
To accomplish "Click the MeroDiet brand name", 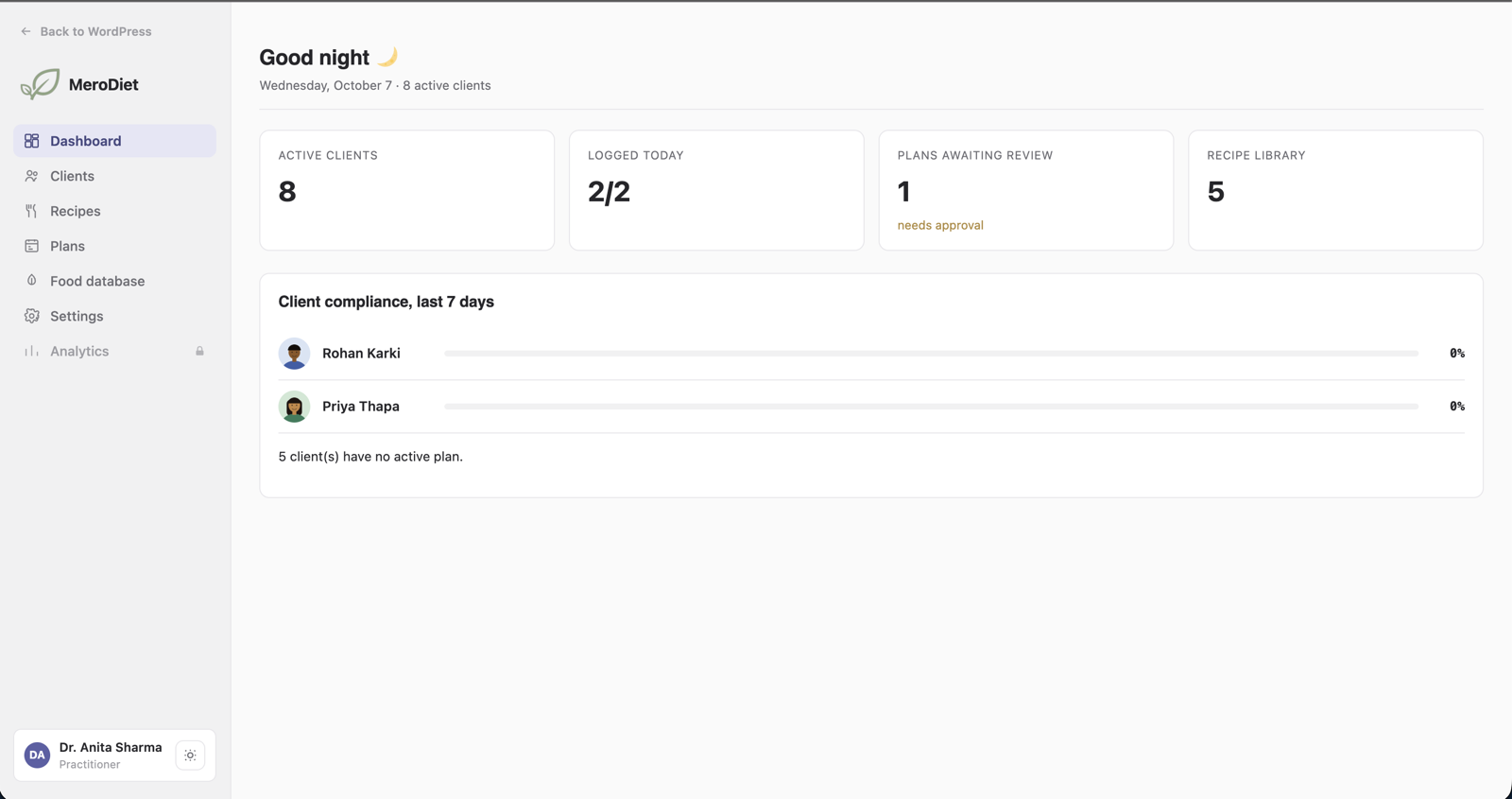I will [104, 84].
